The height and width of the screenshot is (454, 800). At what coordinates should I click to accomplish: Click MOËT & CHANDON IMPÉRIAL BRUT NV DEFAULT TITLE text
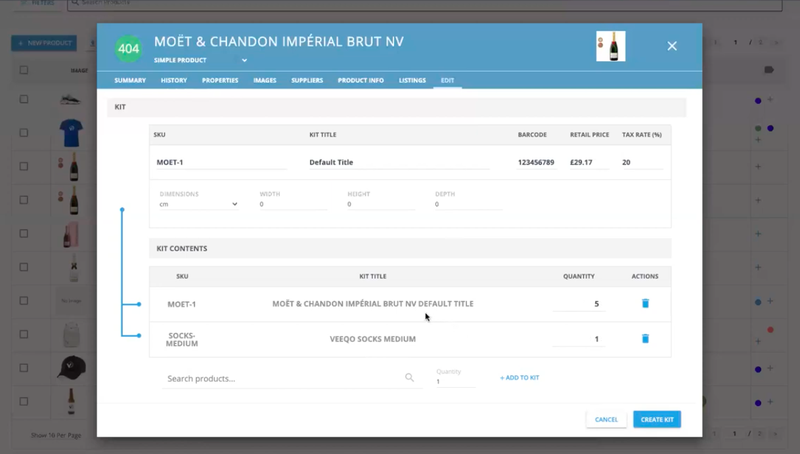click(373, 304)
